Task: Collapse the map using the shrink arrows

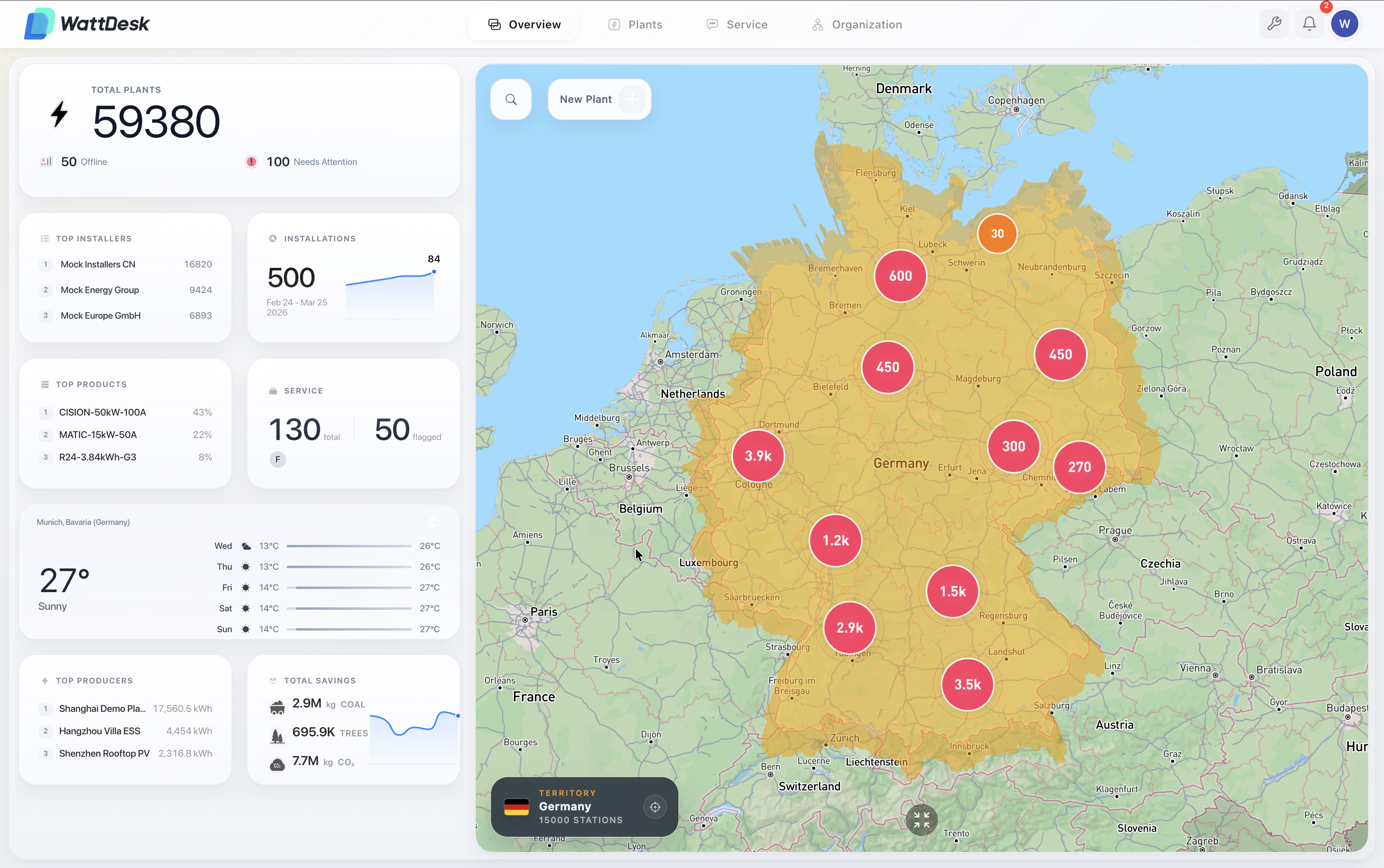Action: coord(921,819)
